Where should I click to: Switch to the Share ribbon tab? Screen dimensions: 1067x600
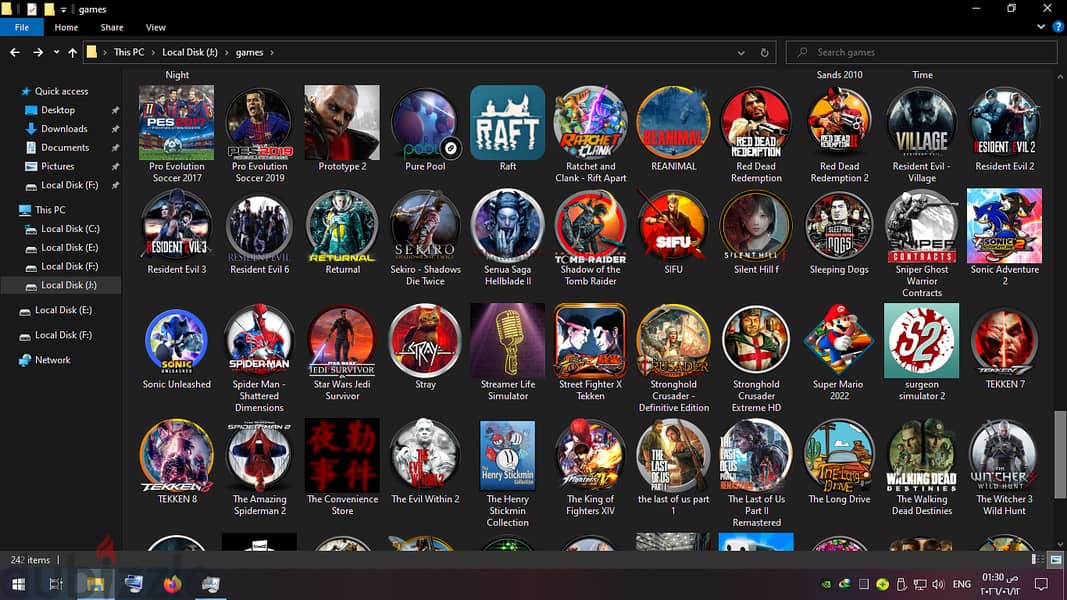click(112, 27)
